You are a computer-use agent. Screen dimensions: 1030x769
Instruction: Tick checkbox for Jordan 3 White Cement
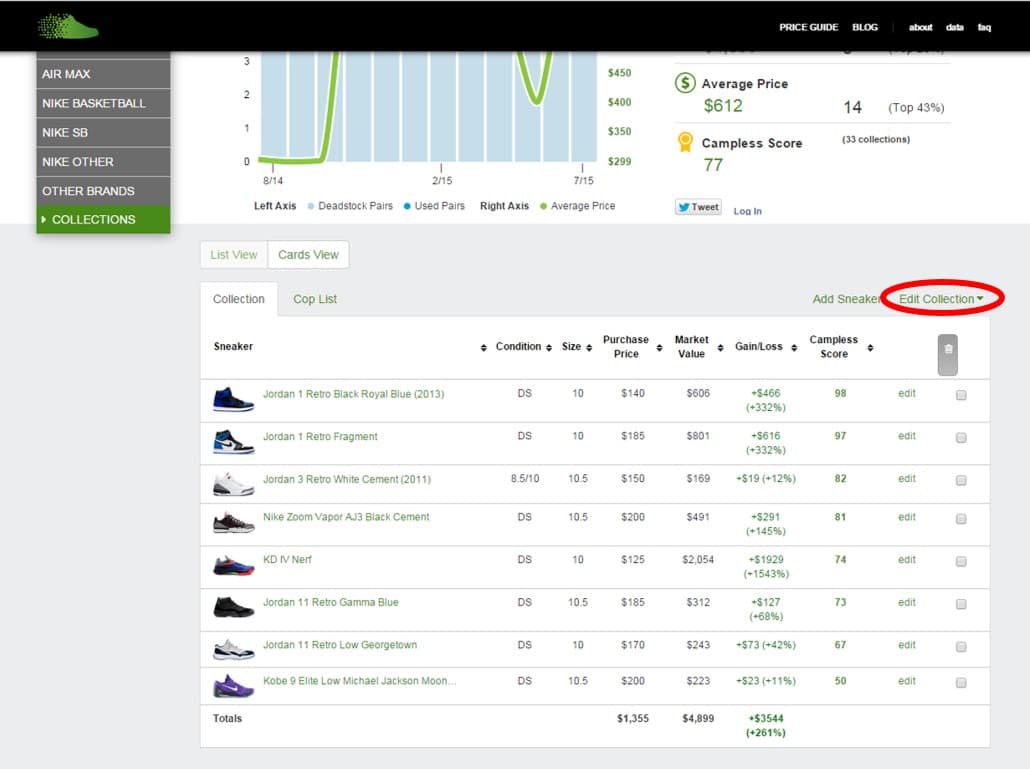click(x=961, y=480)
